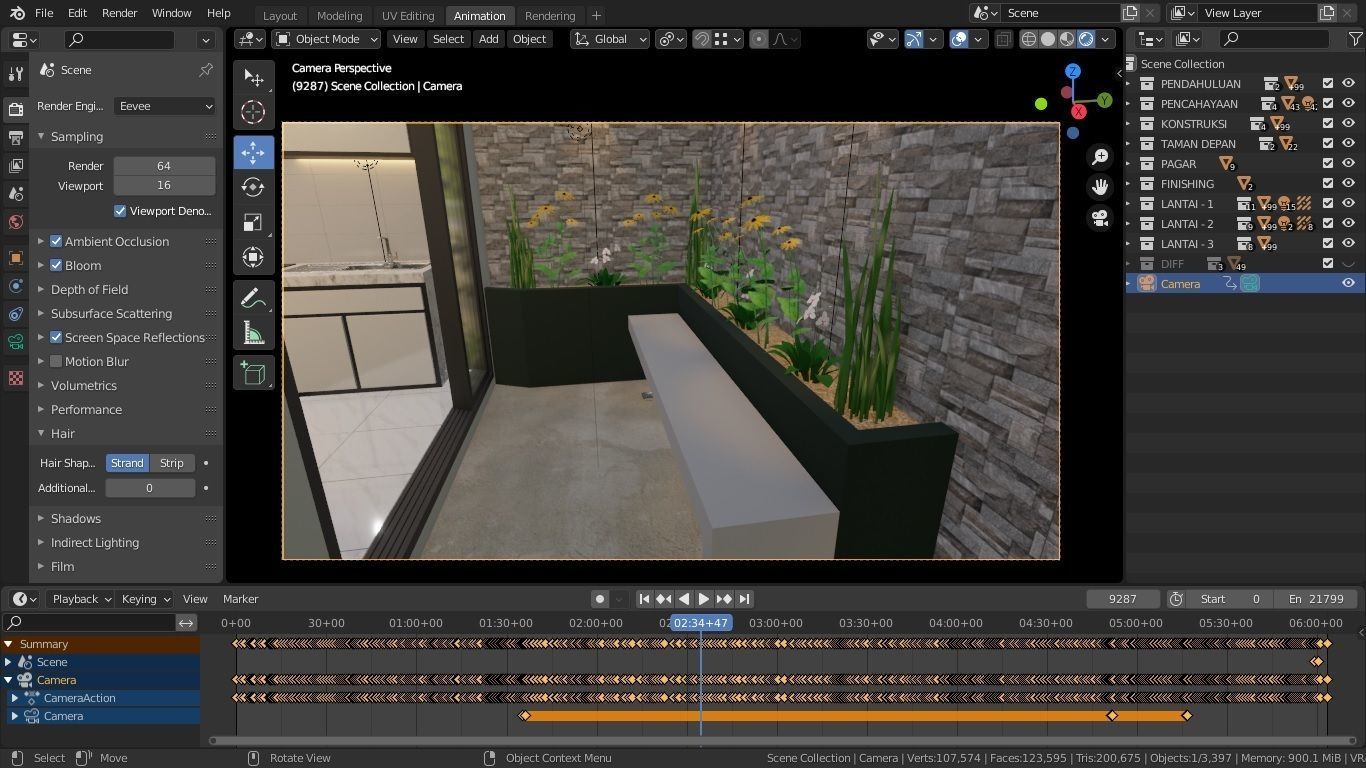This screenshot has height=768, width=1366.
Task: Choose the Annotate pencil tool
Action: 253,298
